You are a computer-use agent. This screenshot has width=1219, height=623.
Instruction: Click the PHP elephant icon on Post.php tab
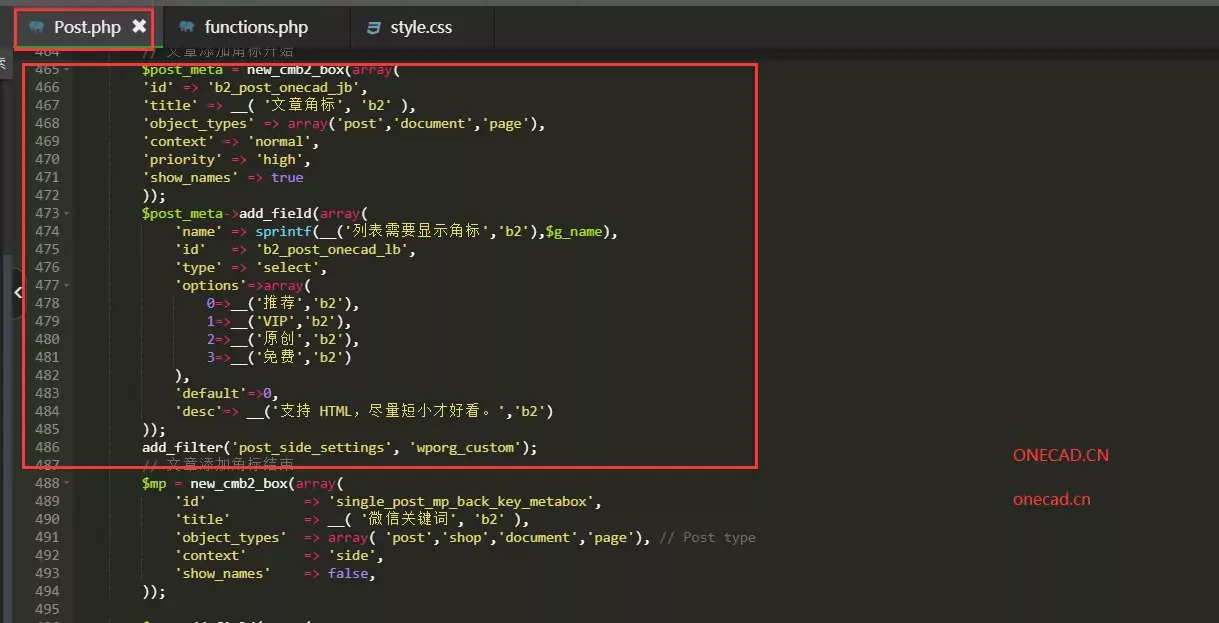[37, 28]
